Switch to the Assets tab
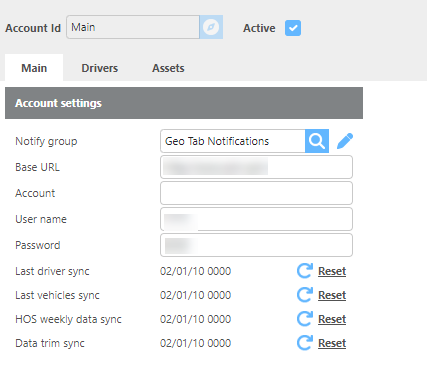Screen dimensions: 427x371 168,68
